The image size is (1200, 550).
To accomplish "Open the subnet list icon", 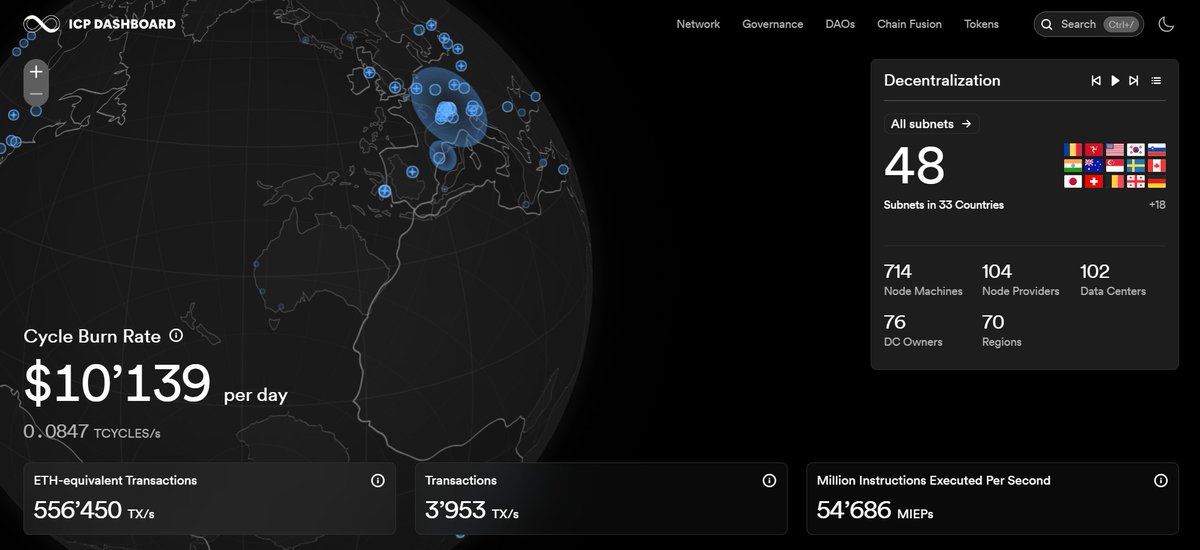I will (x=1156, y=81).
